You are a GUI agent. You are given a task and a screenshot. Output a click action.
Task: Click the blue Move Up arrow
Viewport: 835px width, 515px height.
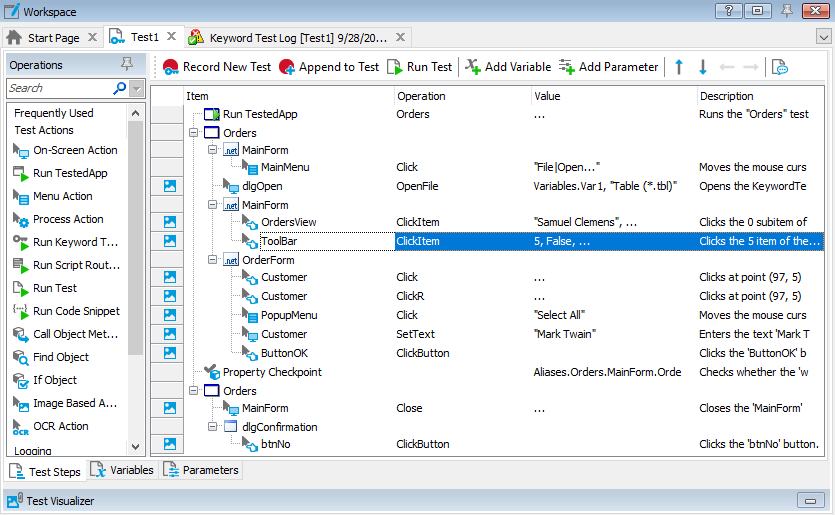click(679, 67)
